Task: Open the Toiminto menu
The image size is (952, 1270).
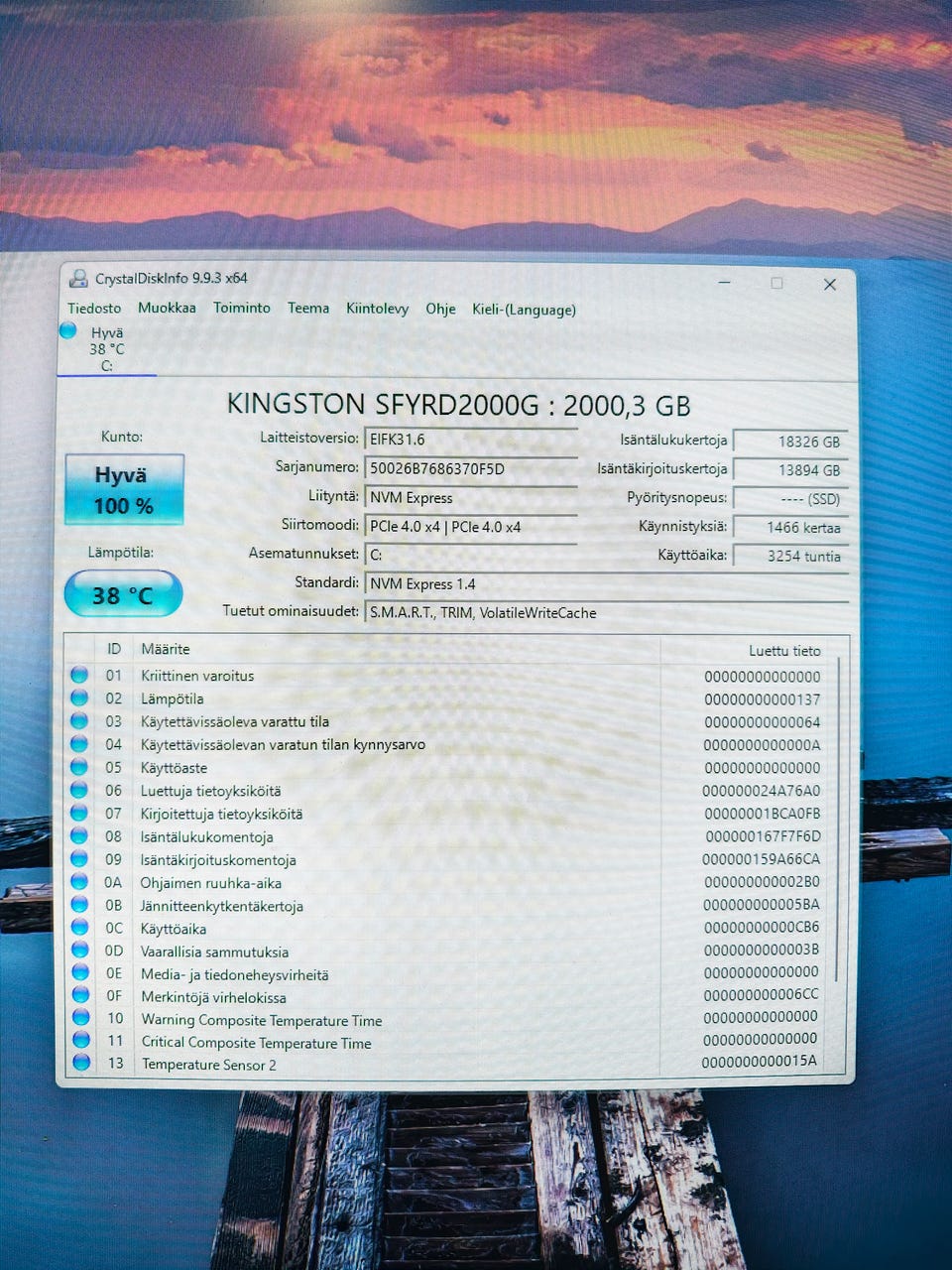Action: [x=242, y=308]
